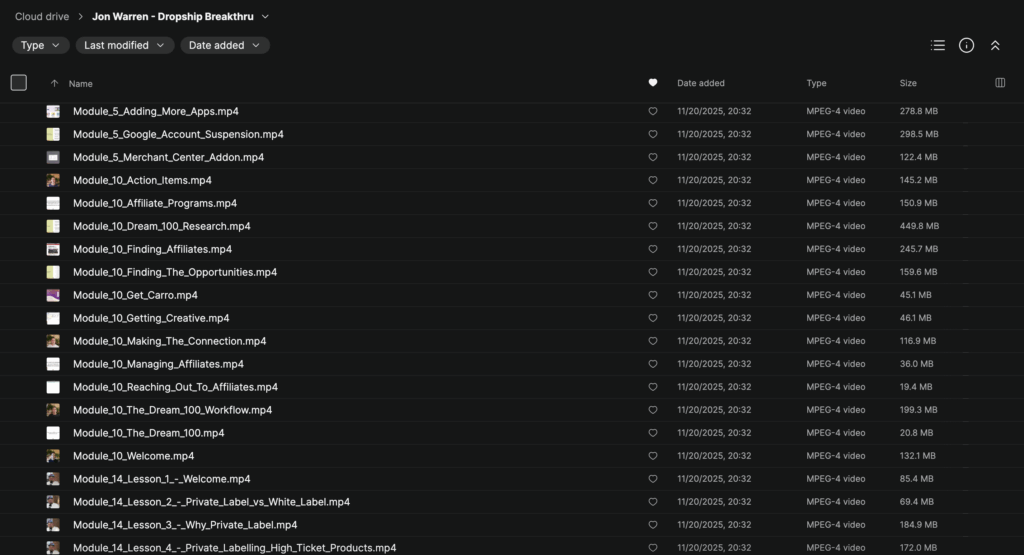Click the collapse double-chevron icon
This screenshot has width=1024, height=555.
(995, 45)
